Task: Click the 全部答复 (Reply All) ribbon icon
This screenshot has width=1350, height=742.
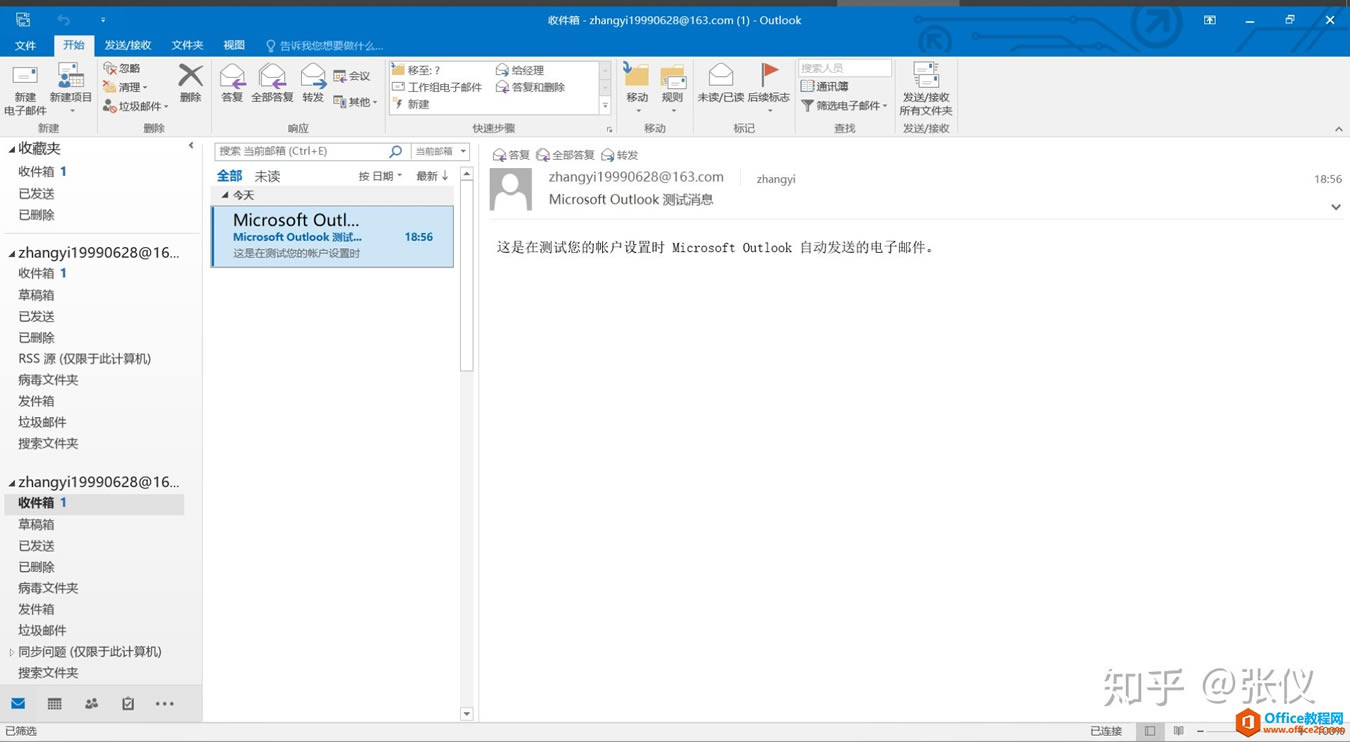Action: pyautogui.click(x=272, y=78)
